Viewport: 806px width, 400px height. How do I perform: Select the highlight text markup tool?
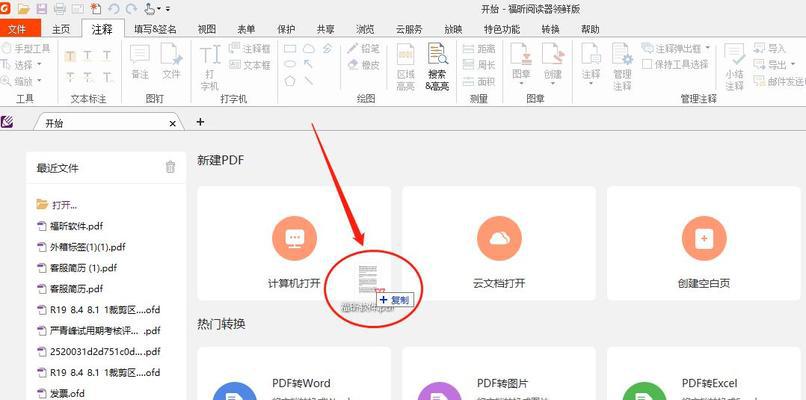pos(70,56)
